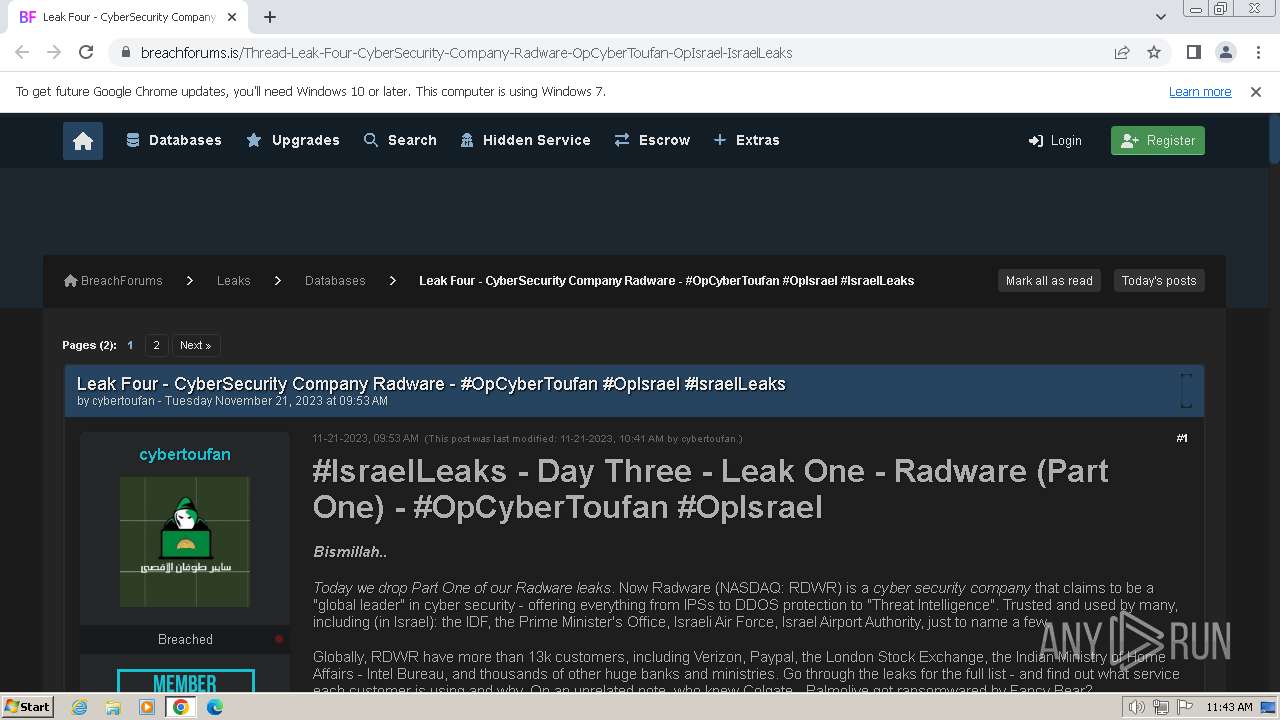Click the Today's posts button

[x=1159, y=281]
